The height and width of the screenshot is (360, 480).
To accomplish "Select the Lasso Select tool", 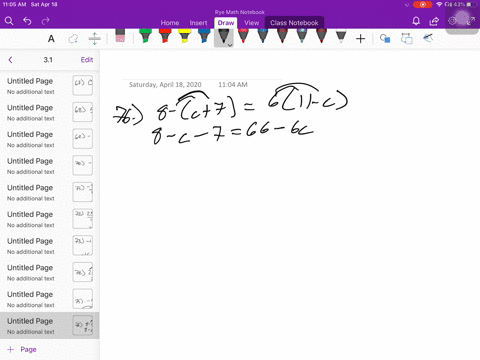I will [73, 39].
